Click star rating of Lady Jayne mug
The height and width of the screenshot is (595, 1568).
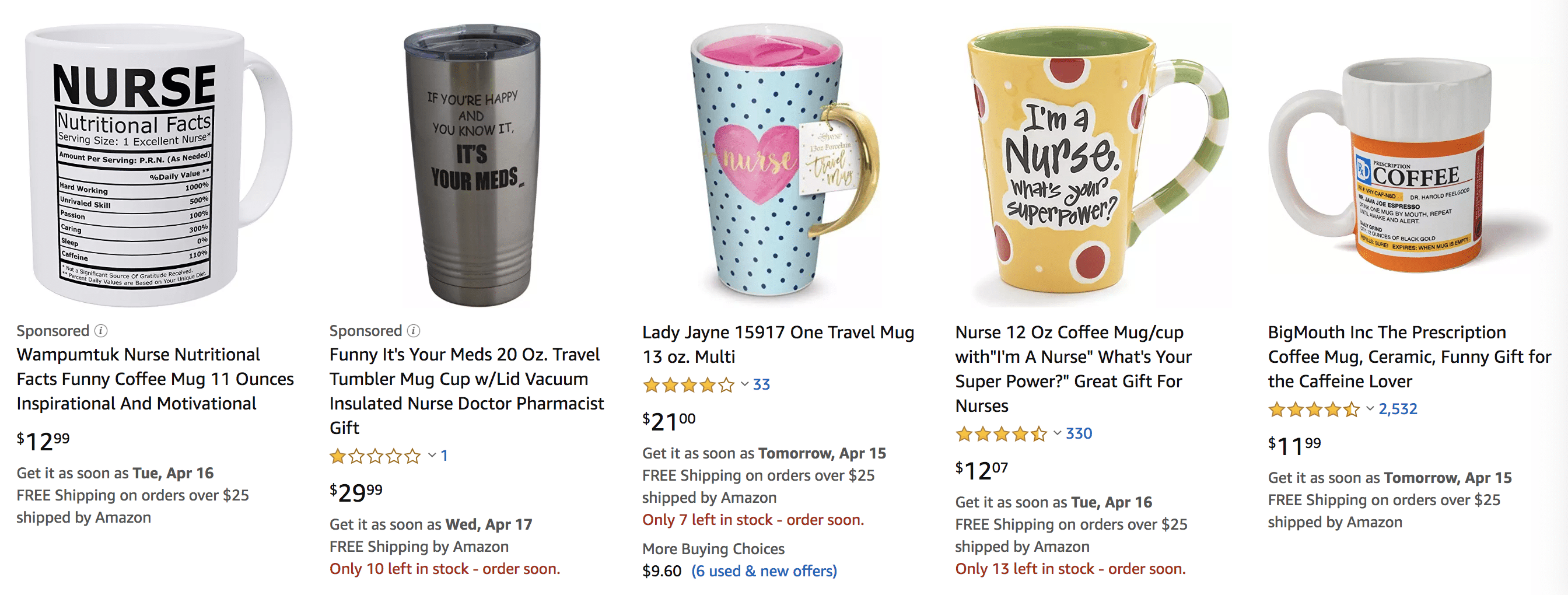[x=688, y=384]
